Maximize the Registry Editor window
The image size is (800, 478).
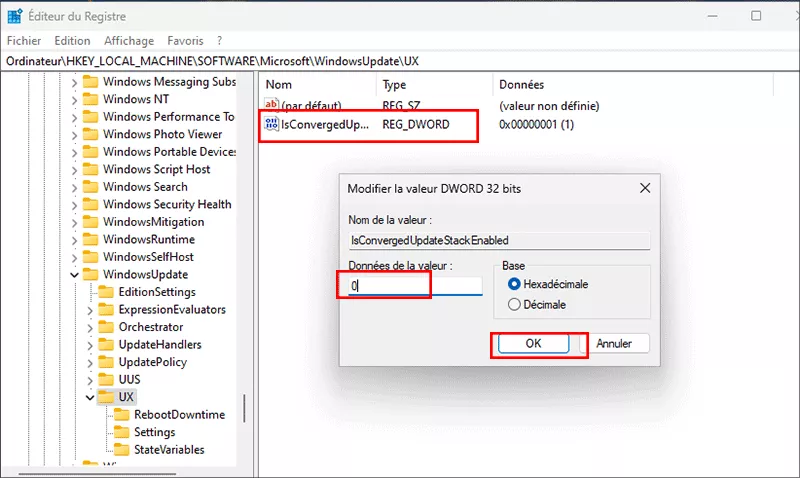[756, 16]
